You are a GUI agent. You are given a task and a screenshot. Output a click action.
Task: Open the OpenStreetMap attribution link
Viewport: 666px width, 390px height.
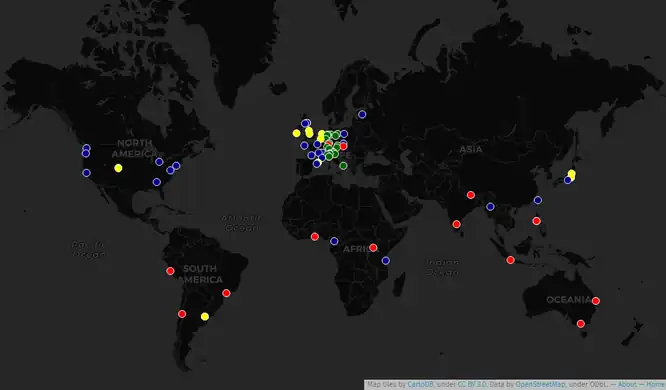(540, 384)
